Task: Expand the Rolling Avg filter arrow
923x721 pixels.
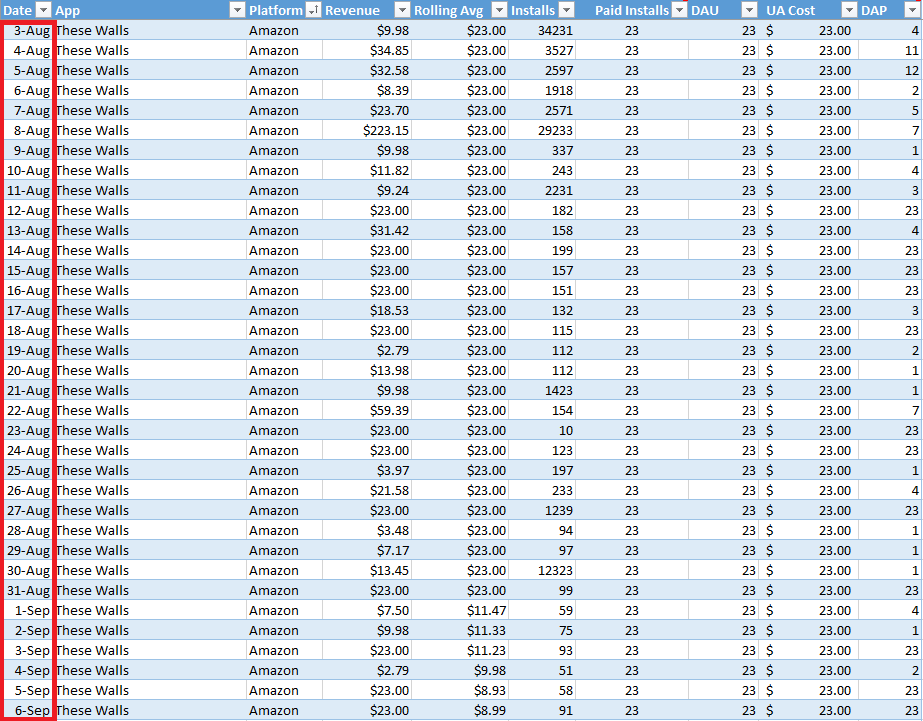Action: pyautogui.click(x=499, y=10)
